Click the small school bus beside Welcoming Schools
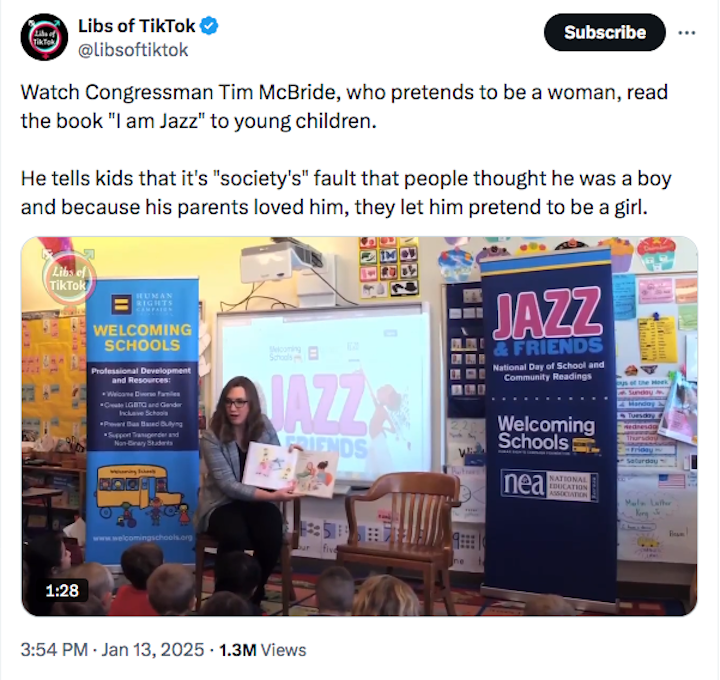 coord(585,445)
